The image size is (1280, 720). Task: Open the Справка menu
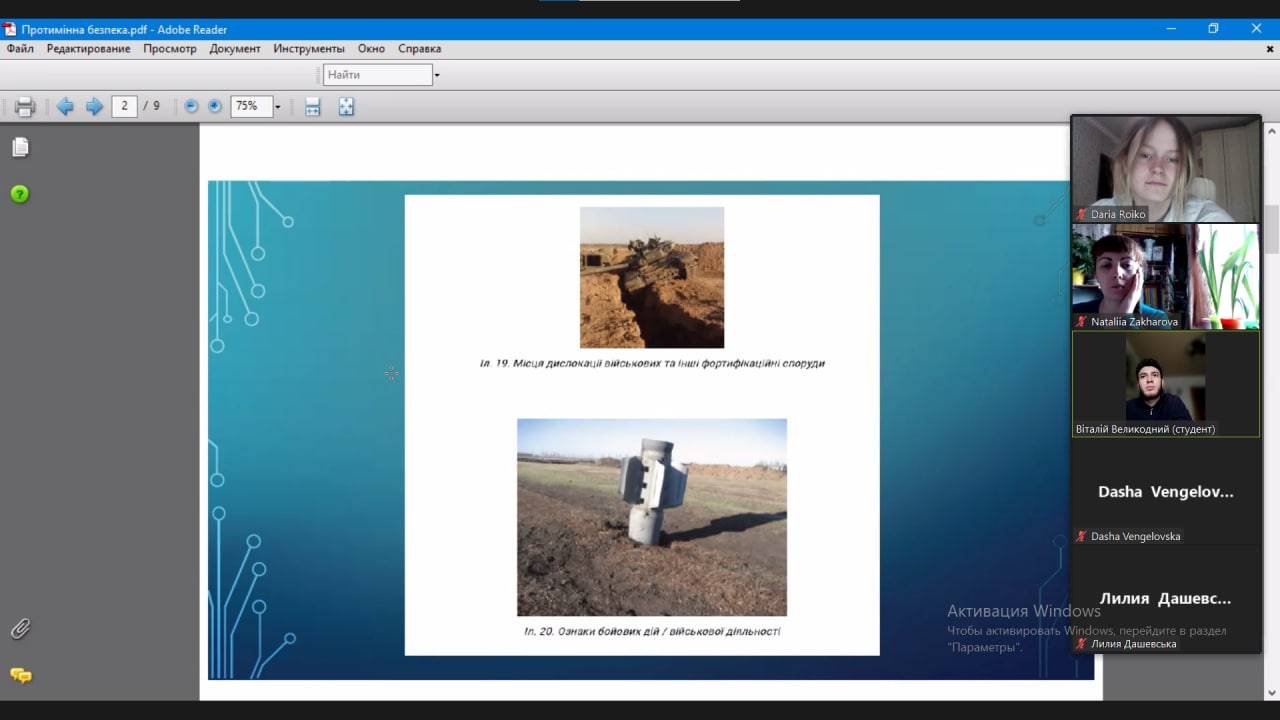[x=419, y=49]
